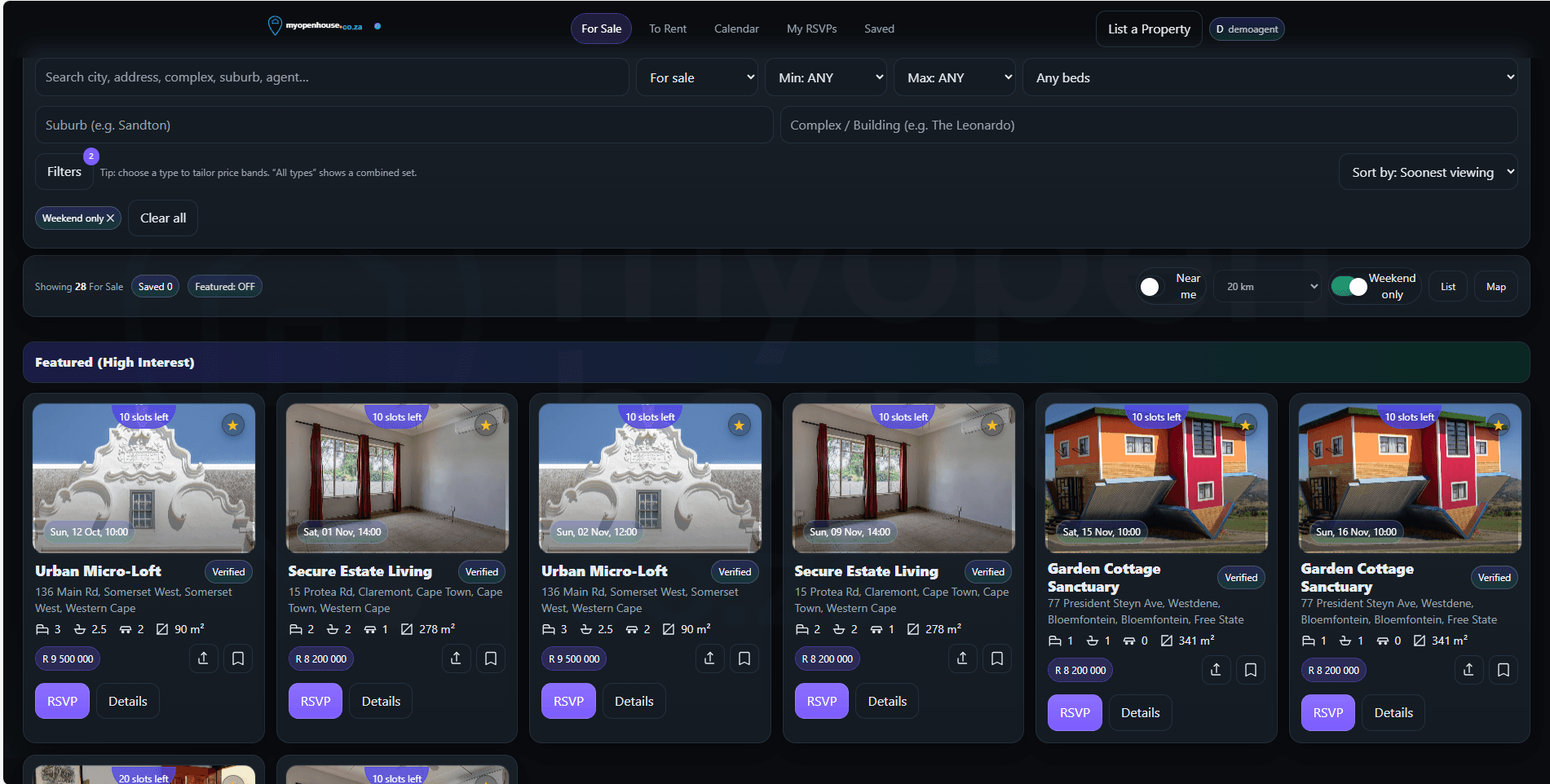Click the myopenhouse logo
The width and height of the screenshot is (1550, 784).
[x=318, y=25]
